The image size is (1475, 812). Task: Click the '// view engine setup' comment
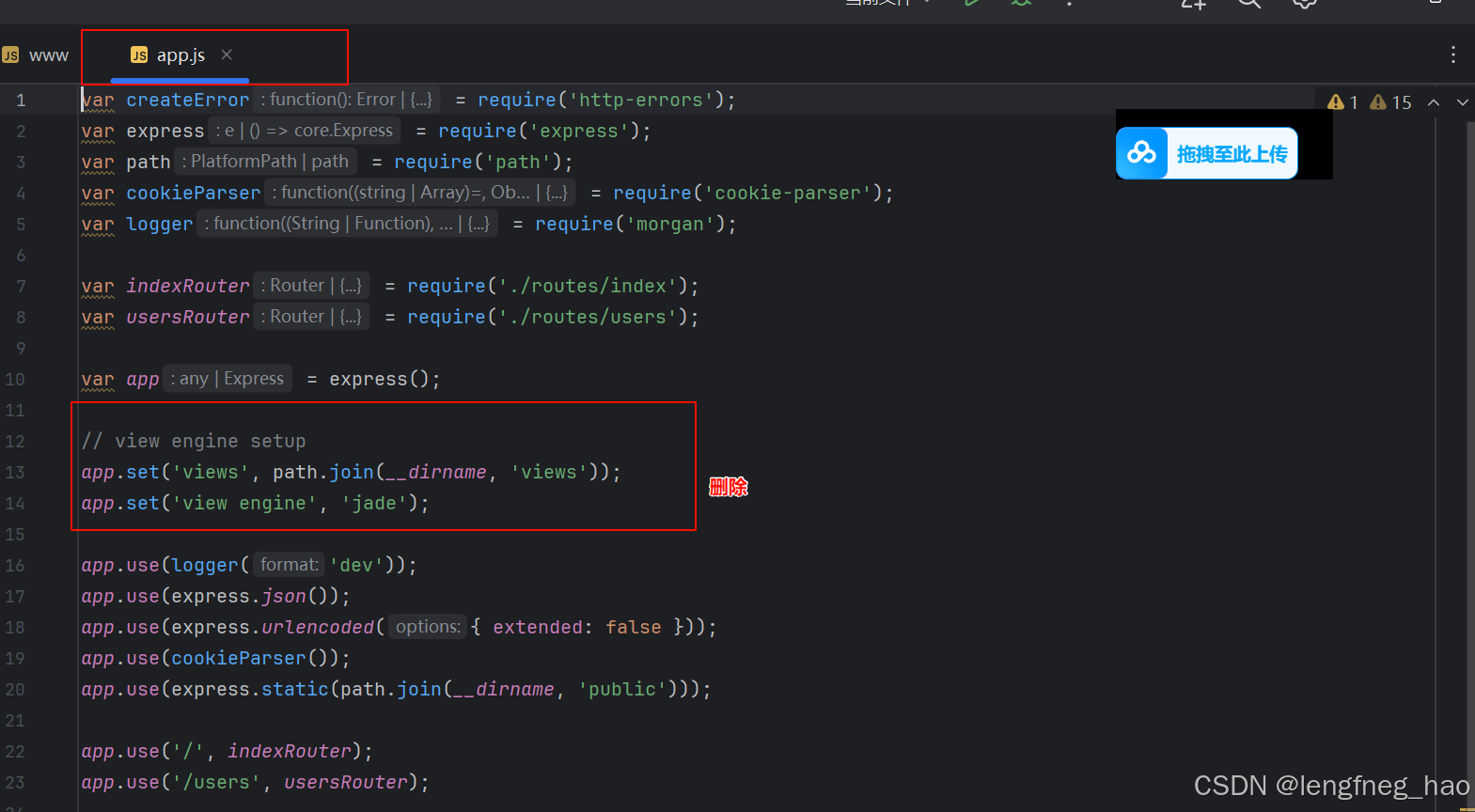coord(194,441)
